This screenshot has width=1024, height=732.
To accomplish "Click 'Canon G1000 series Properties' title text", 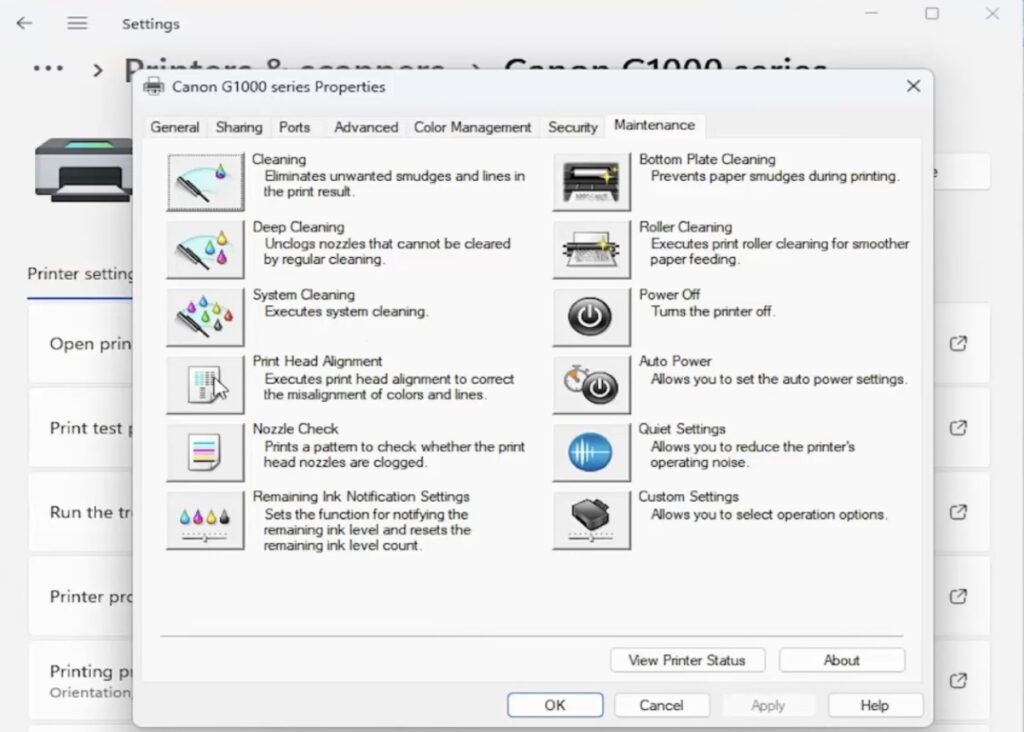I will point(279,87).
